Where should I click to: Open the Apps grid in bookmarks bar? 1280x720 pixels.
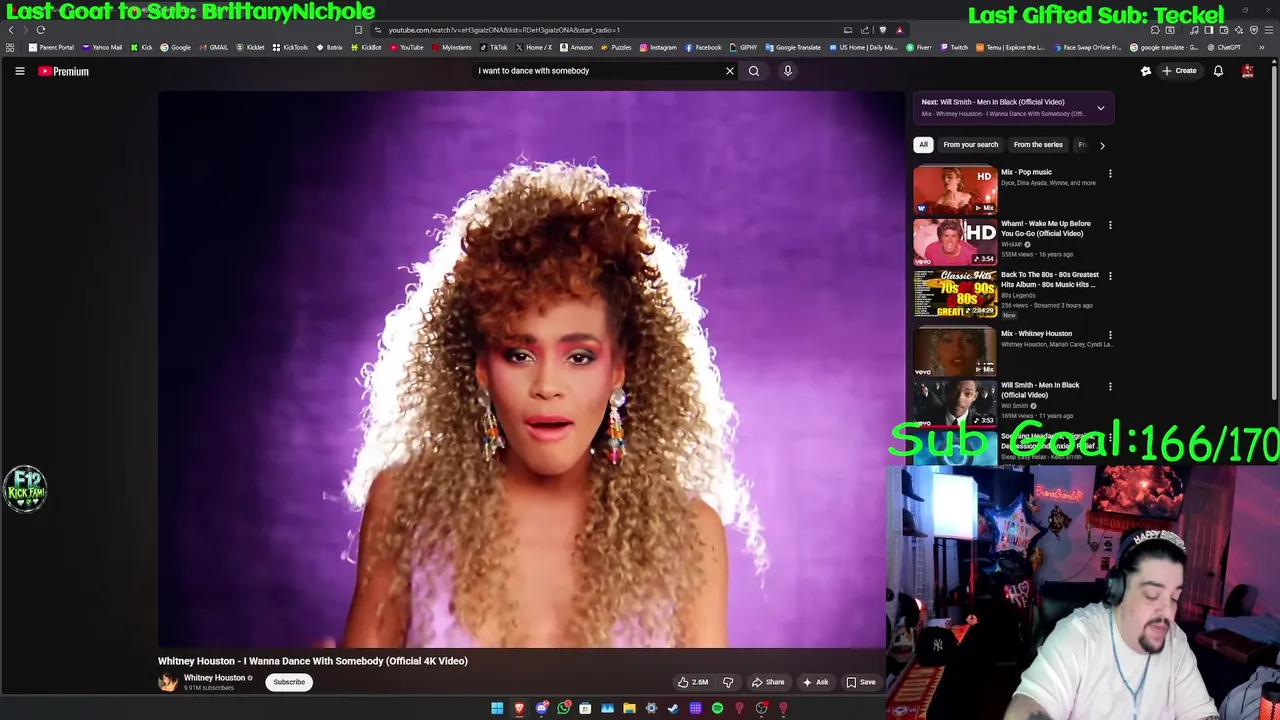[10, 47]
